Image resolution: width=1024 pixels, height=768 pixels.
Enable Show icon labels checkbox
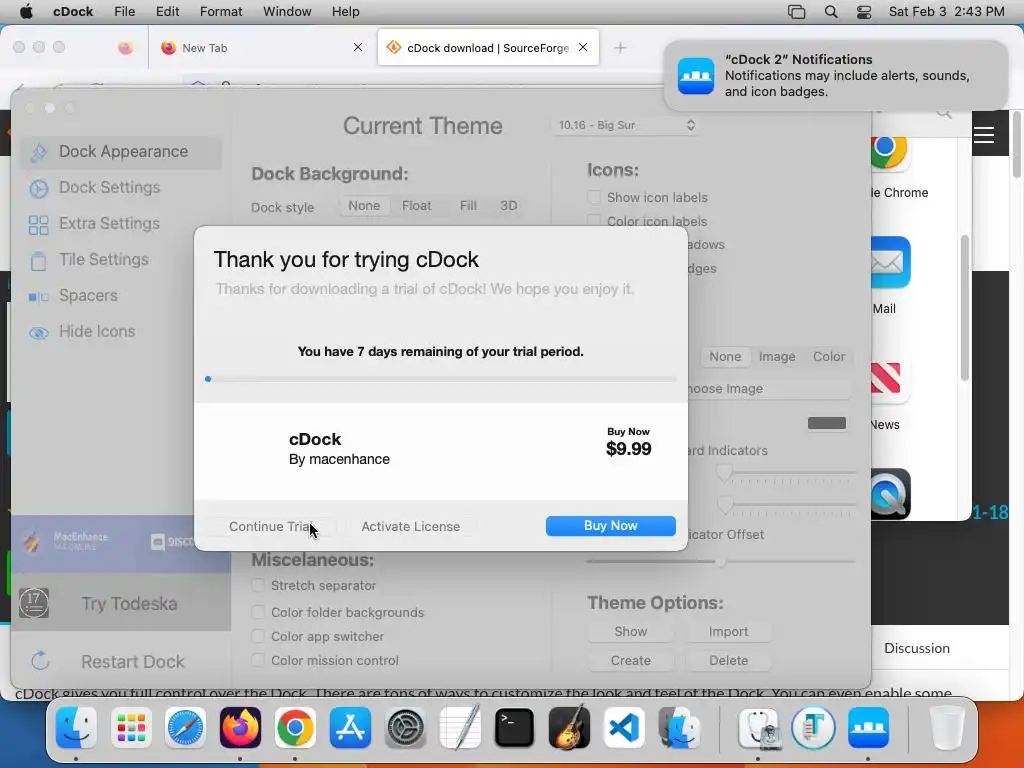tap(594, 197)
